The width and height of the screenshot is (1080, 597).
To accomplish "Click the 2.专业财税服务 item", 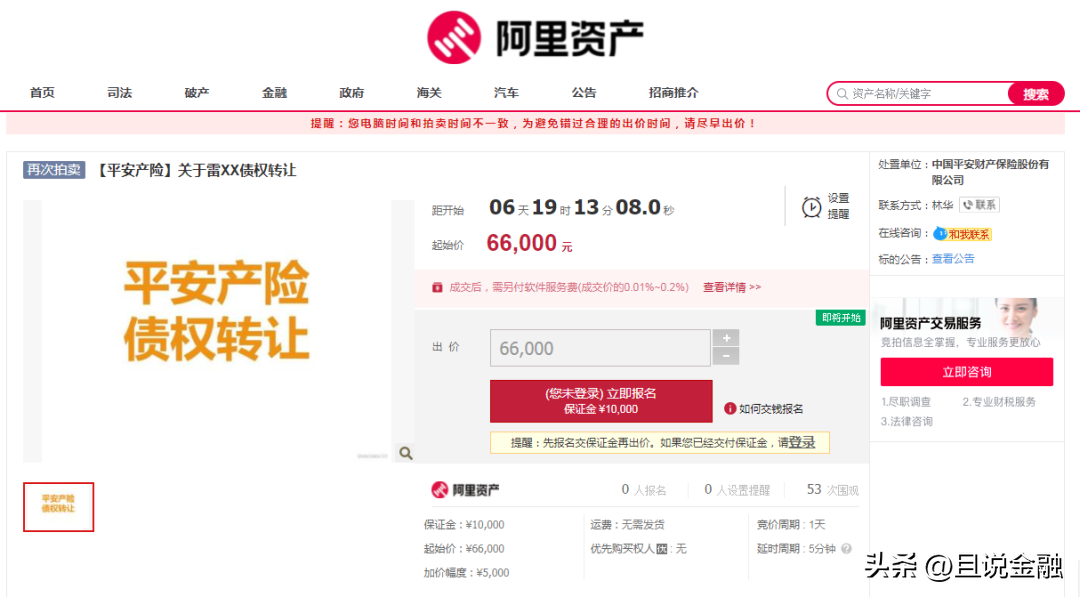I will (999, 401).
